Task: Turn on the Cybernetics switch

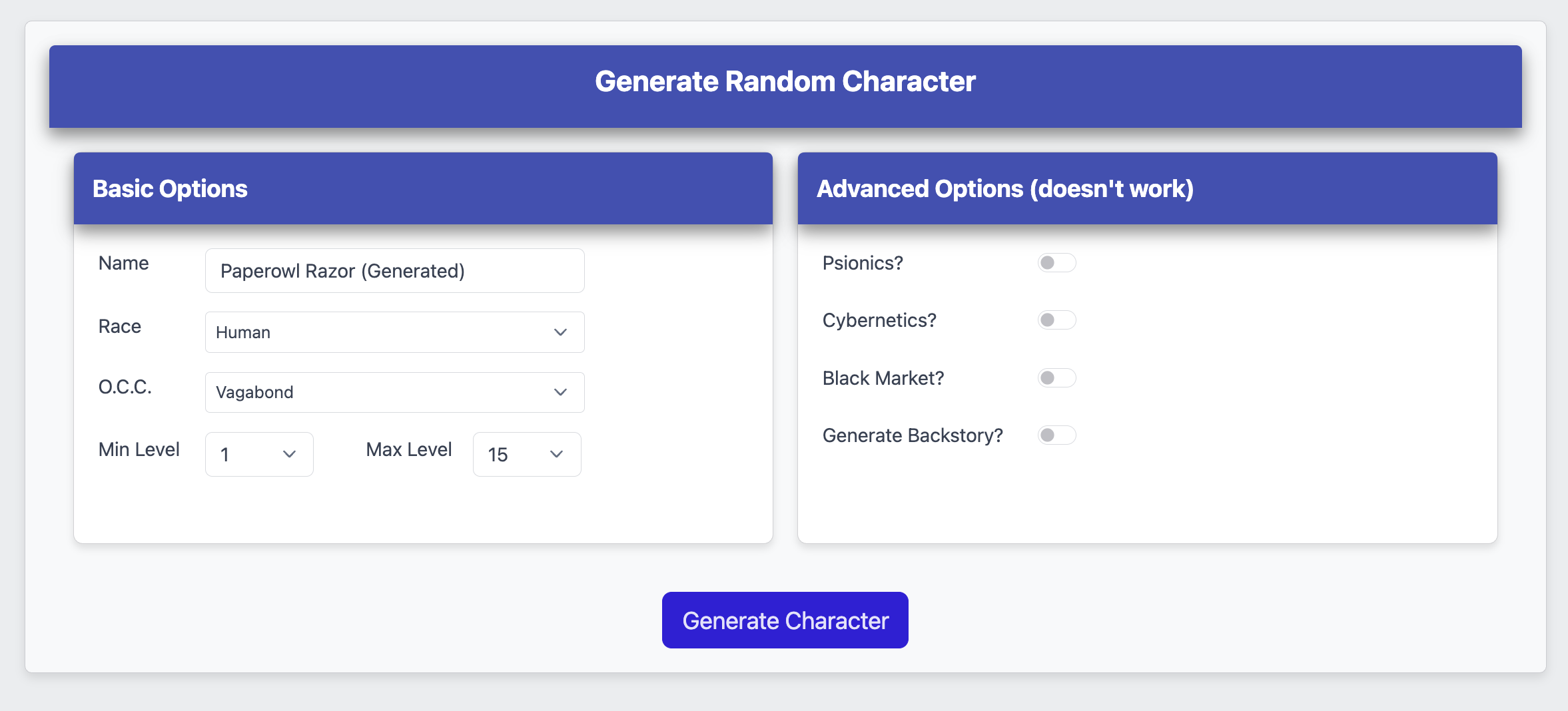Action: pos(1056,320)
